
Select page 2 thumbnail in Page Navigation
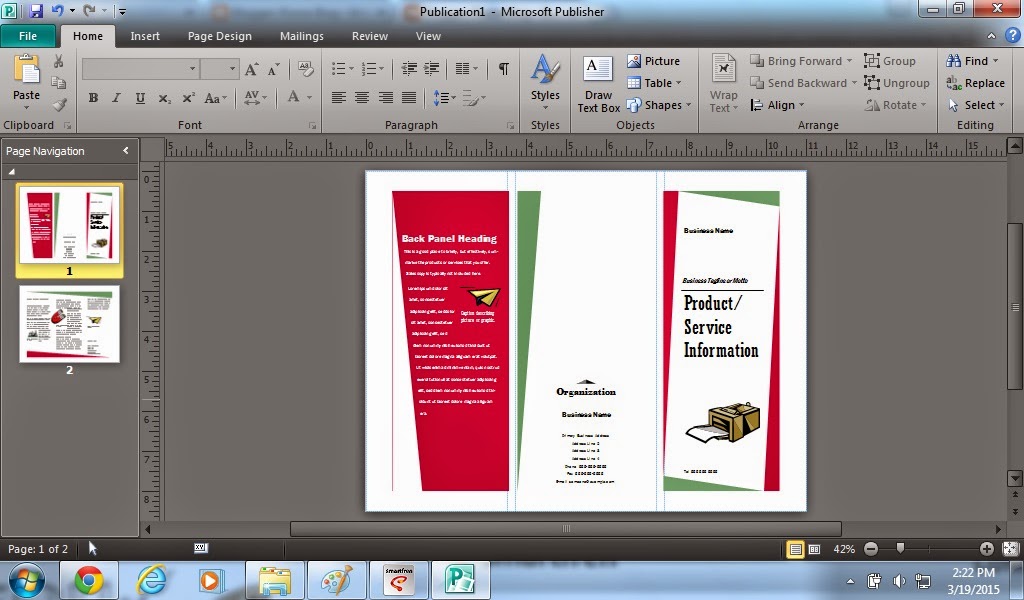[x=69, y=324]
